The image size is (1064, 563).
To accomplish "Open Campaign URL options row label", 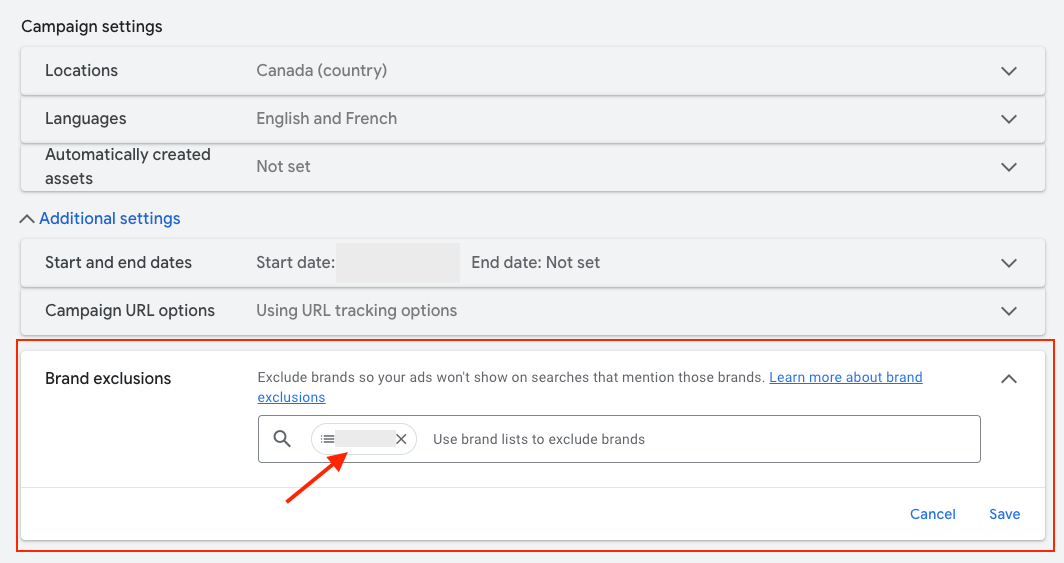I will tap(130, 311).
